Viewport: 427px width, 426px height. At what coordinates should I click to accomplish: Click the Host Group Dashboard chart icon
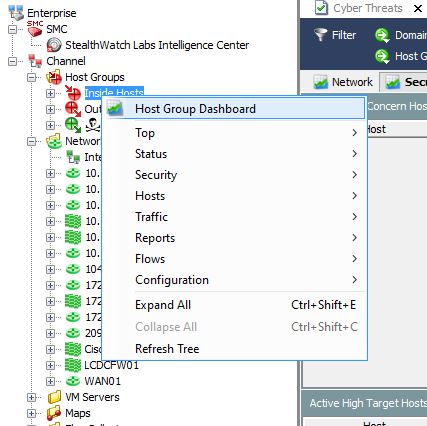(x=115, y=109)
